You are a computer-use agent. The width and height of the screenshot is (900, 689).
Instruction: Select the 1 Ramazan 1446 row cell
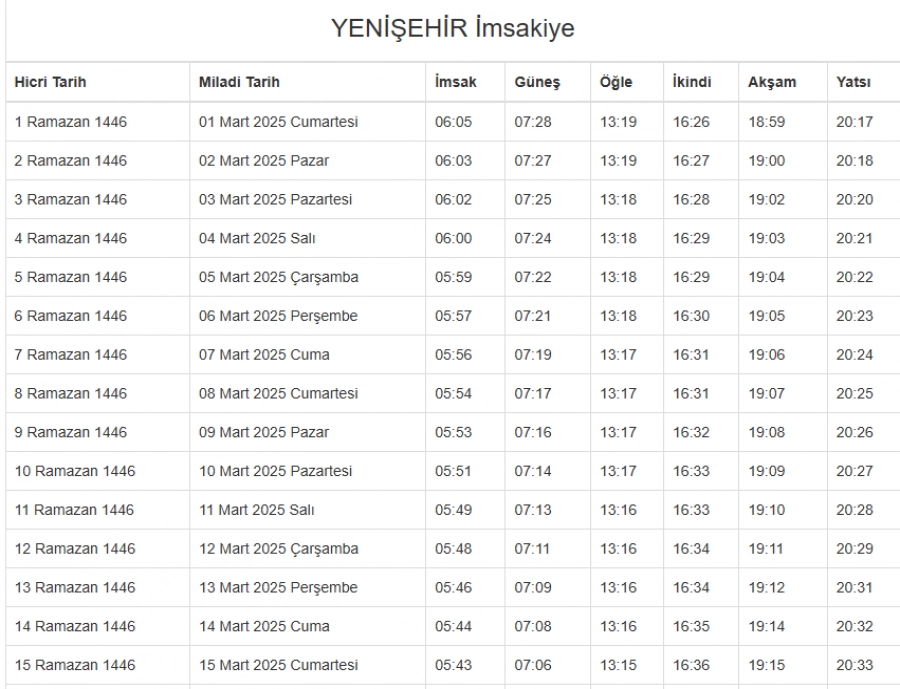[71, 122]
